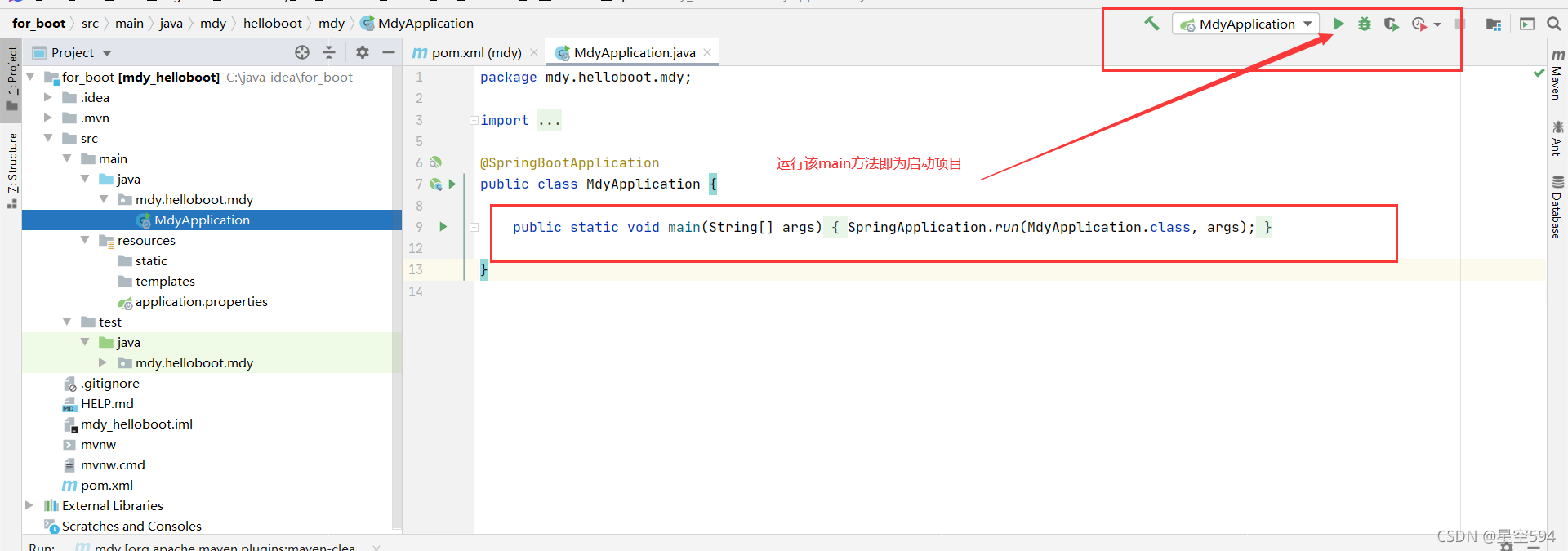Image resolution: width=1568 pixels, height=551 pixels.
Task: Toggle the Structure side tab
Action: [x=11, y=170]
